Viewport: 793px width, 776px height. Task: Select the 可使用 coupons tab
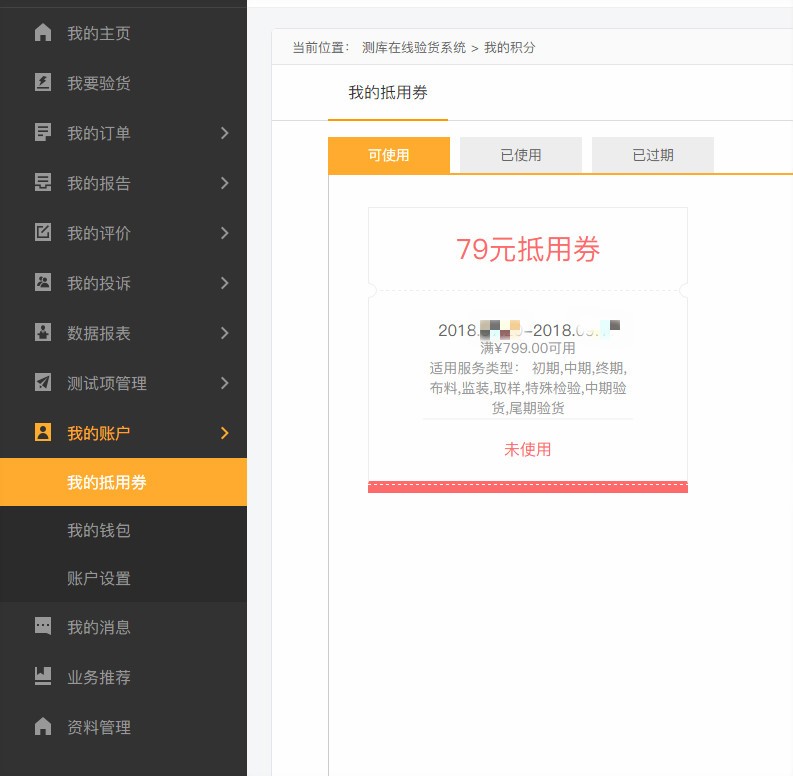(x=388, y=155)
